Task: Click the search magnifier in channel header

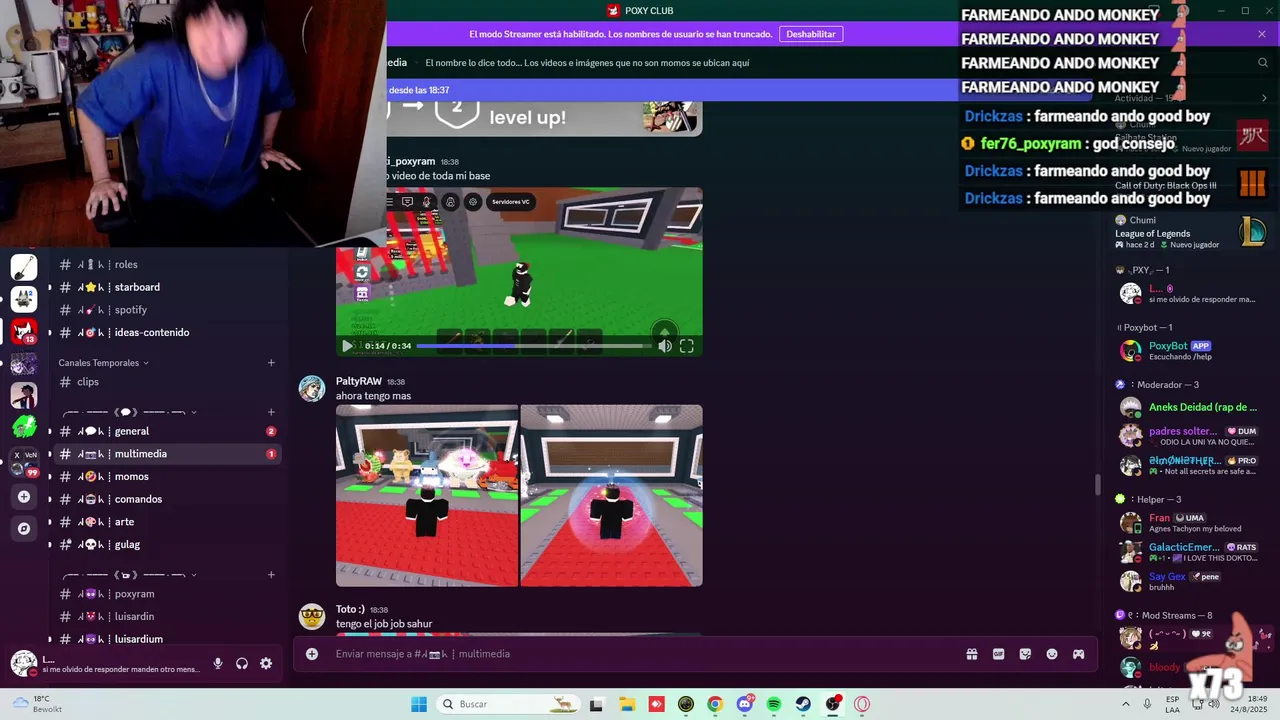Action: click(1263, 62)
